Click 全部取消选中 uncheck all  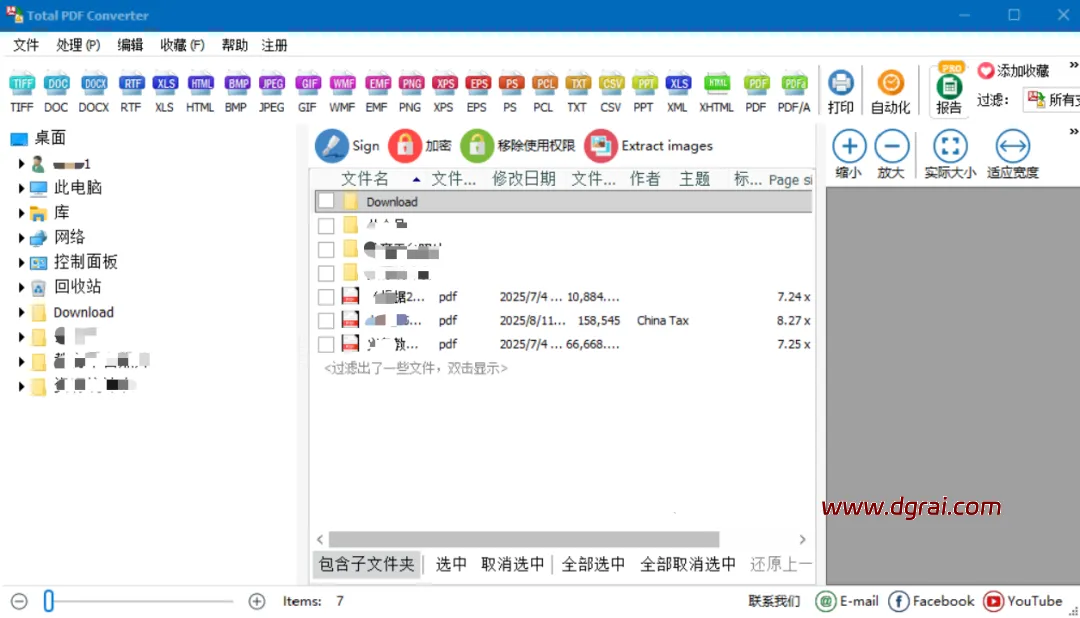[688, 564]
